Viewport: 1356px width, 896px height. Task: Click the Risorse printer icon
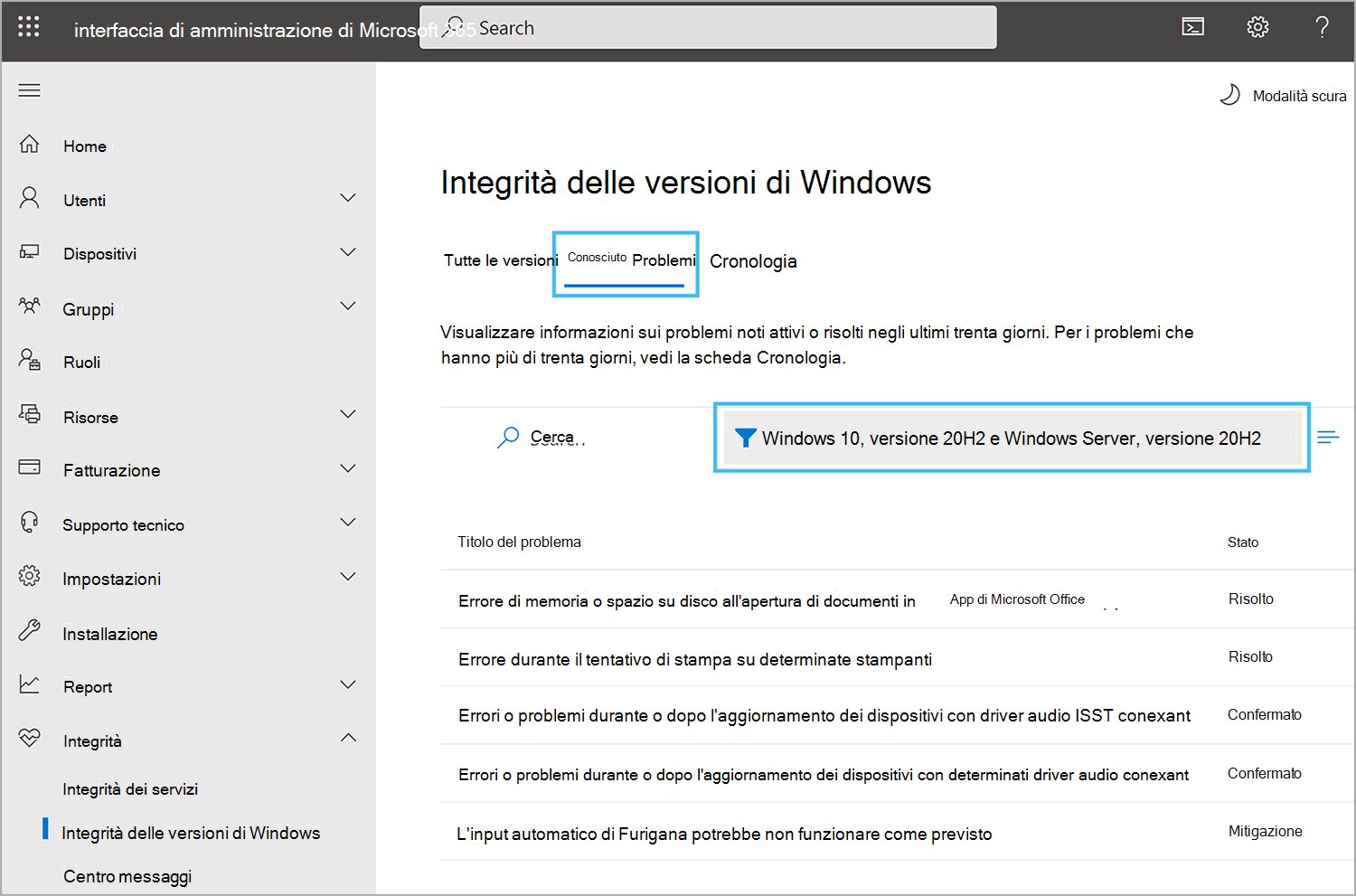pos(30,414)
